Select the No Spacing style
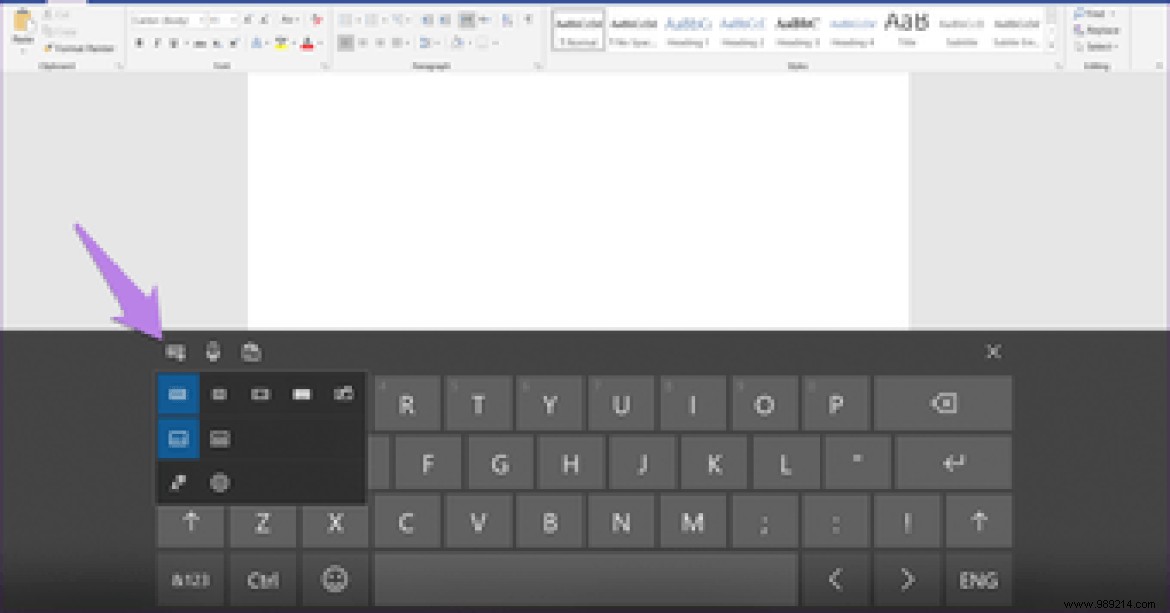 (x=632, y=28)
